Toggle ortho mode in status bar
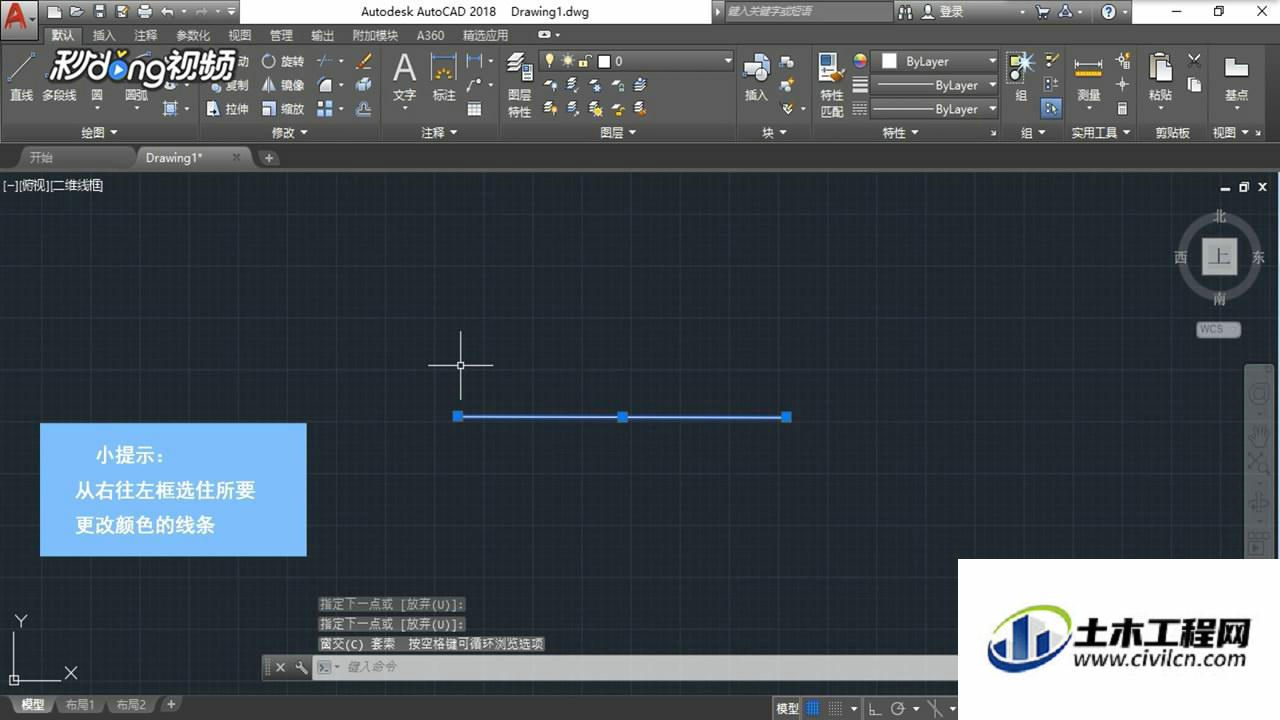The image size is (1280, 720). (875, 708)
